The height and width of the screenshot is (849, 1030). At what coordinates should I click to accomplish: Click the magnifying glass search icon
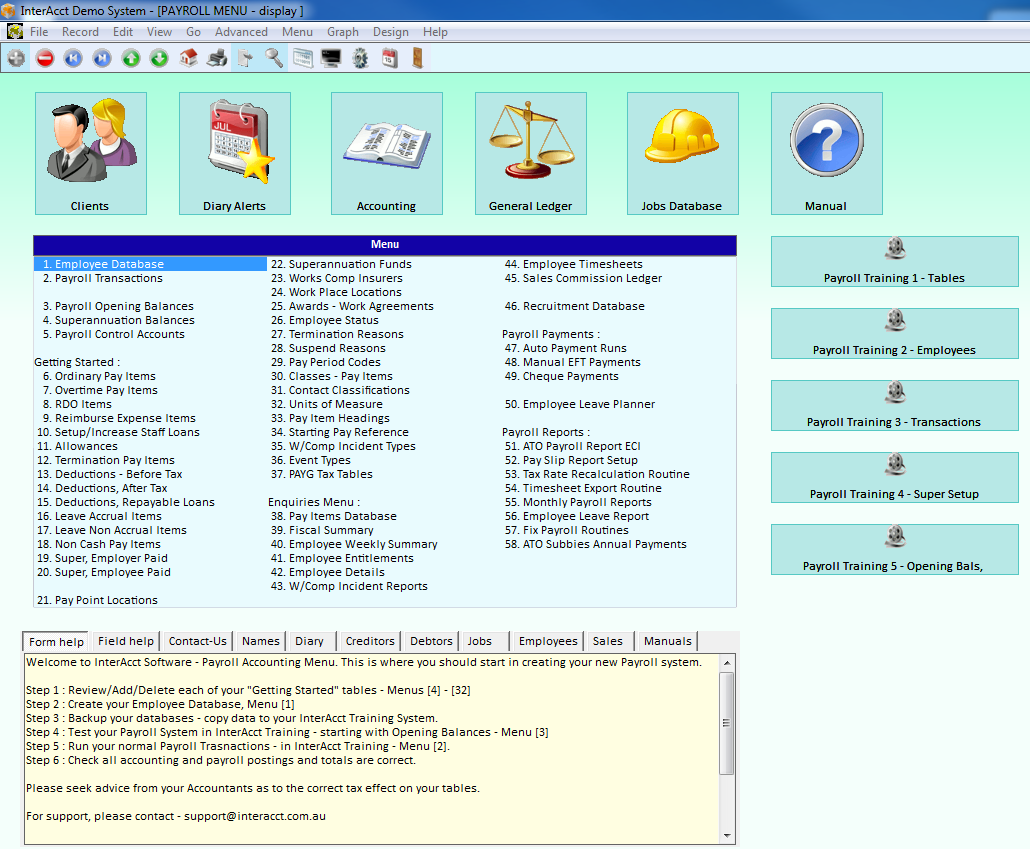274,58
